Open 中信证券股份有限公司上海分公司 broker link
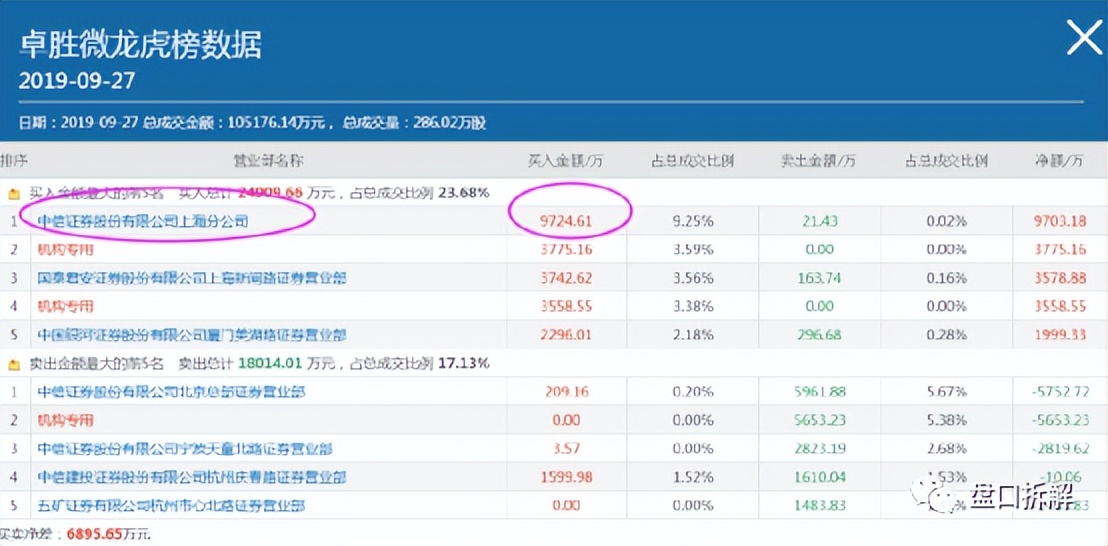The height and width of the screenshot is (546, 1108). [143, 221]
